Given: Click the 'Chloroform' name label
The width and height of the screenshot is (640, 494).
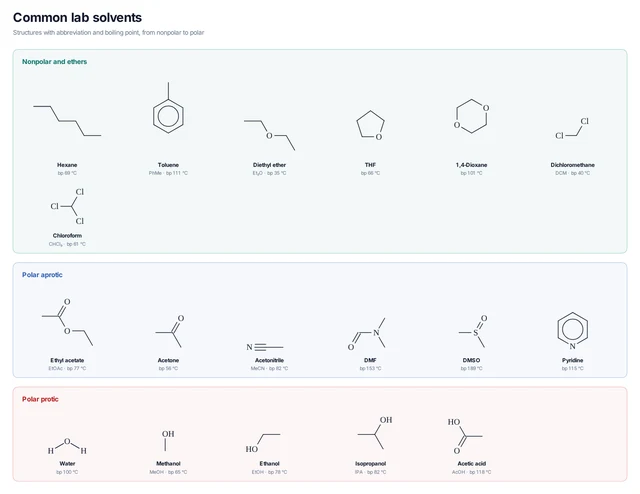Looking at the screenshot, I should point(67,236).
